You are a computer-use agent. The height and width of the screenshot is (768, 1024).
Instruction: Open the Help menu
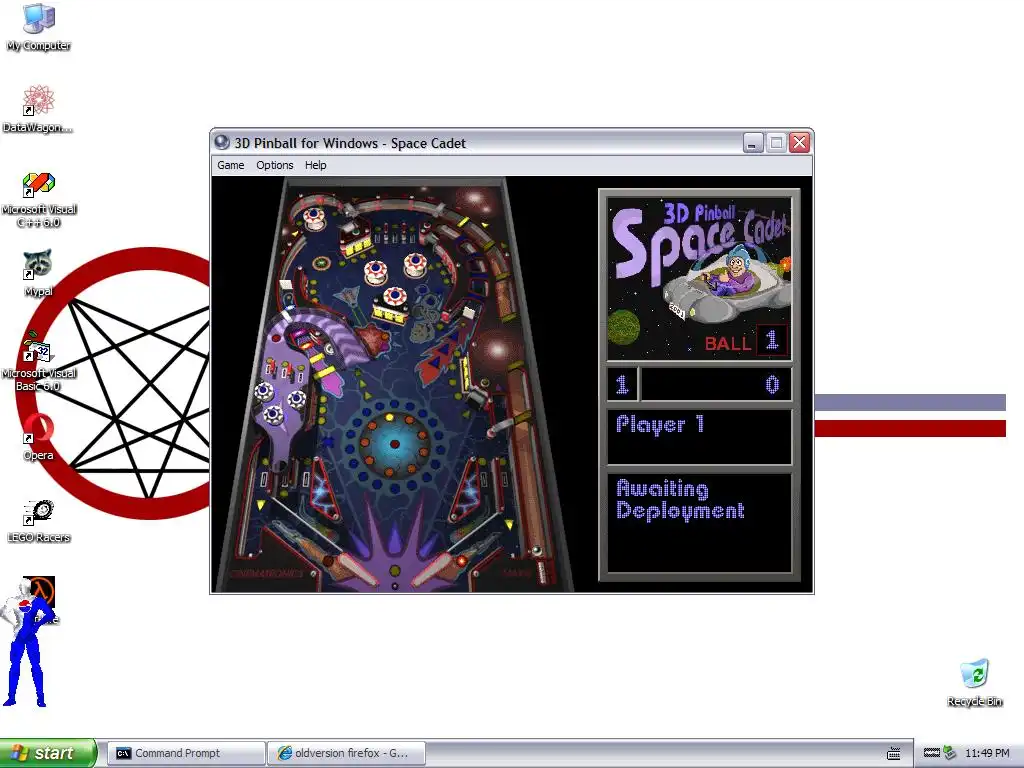pyautogui.click(x=315, y=165)
